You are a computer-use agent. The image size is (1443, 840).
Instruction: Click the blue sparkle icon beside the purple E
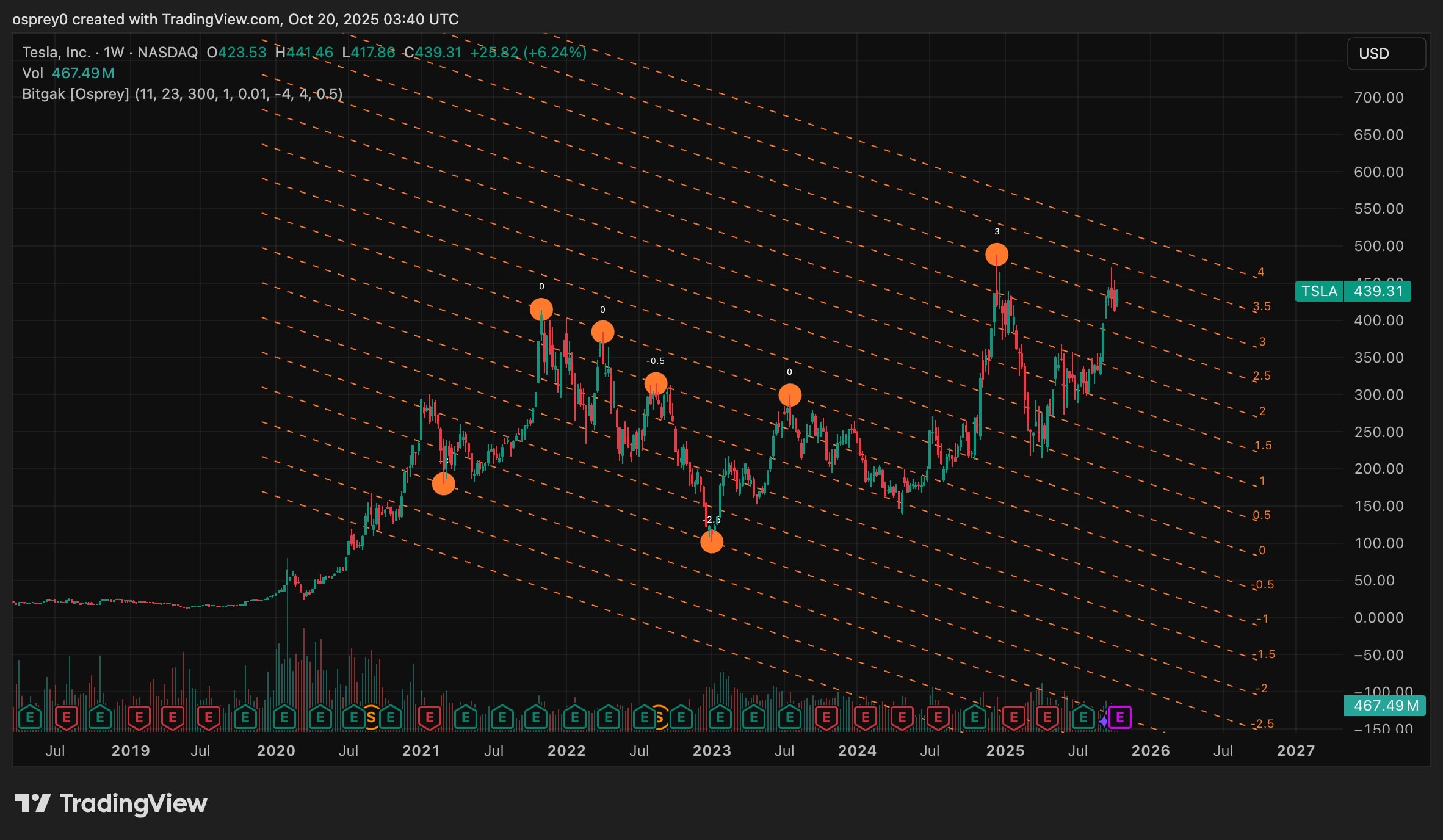(1103, 722)
